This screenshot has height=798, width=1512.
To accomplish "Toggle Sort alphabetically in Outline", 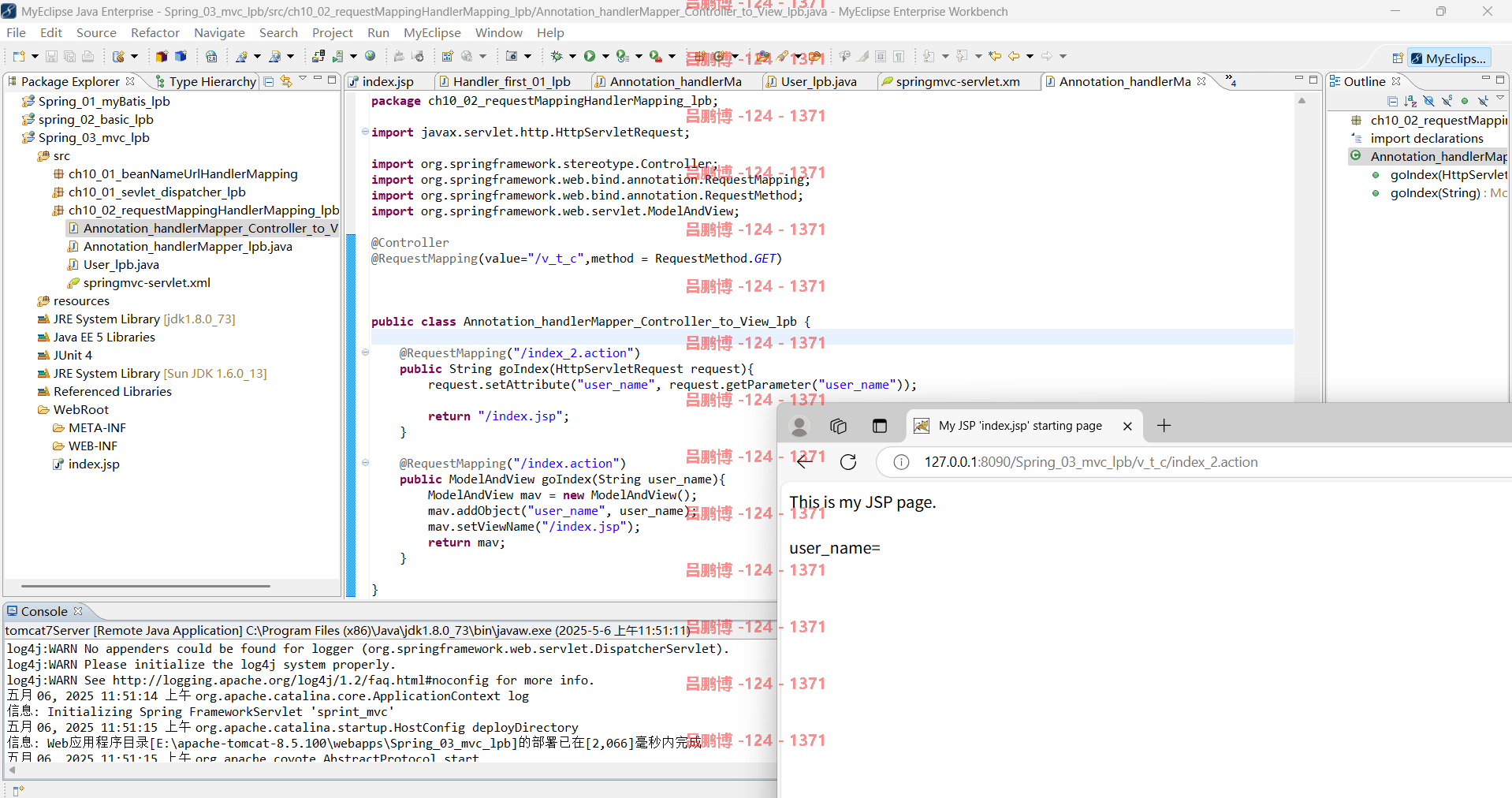I will 1410,101.
